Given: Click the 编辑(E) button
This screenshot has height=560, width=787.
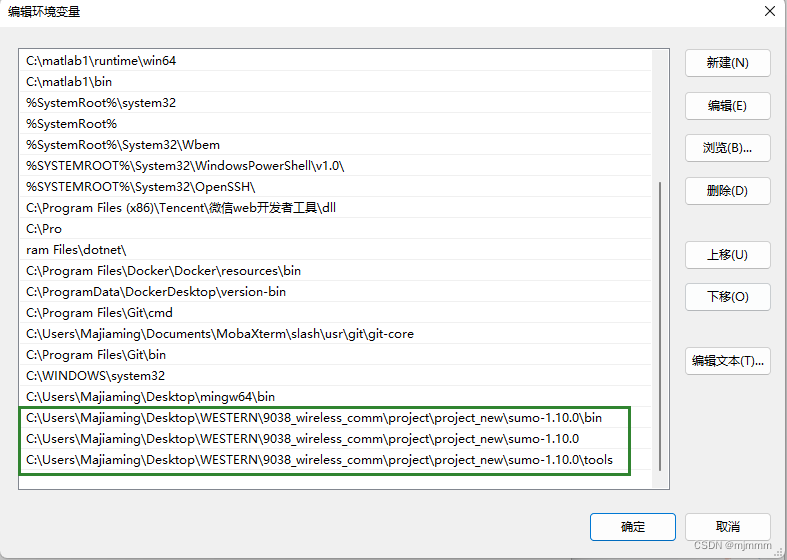Looking at the screenshot, I should (727, 106).
